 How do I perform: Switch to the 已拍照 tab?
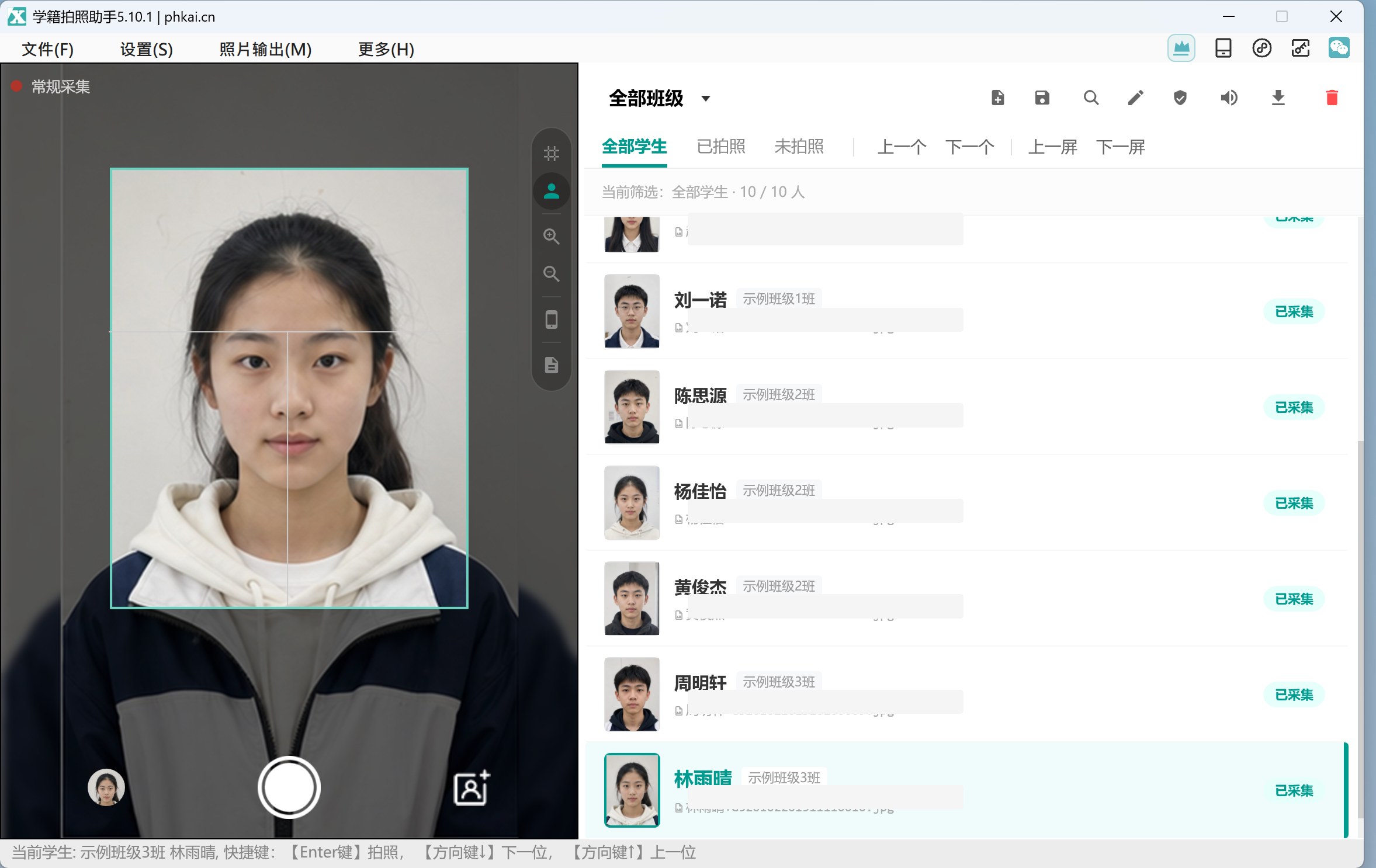click(x=721, y=147)
